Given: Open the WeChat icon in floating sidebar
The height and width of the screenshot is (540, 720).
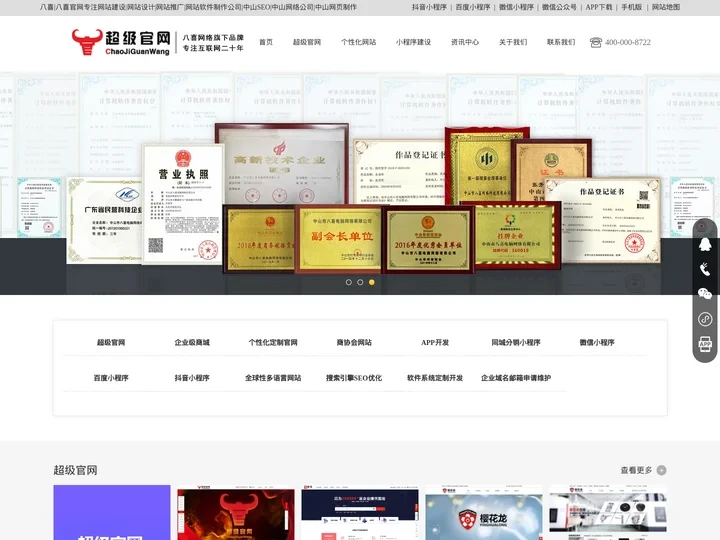Looking at the screenshot, I should coord(705,293).
